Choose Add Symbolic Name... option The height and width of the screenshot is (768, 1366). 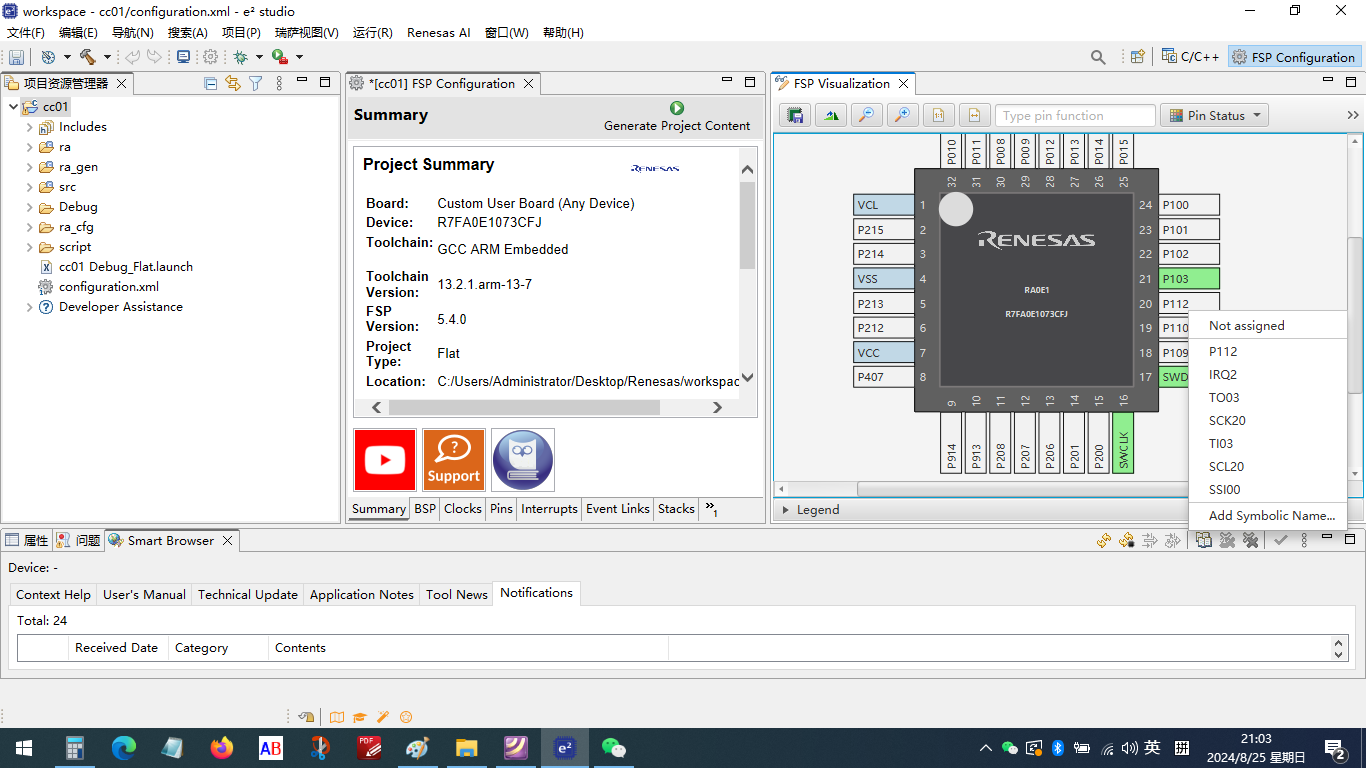(1272, 516)
